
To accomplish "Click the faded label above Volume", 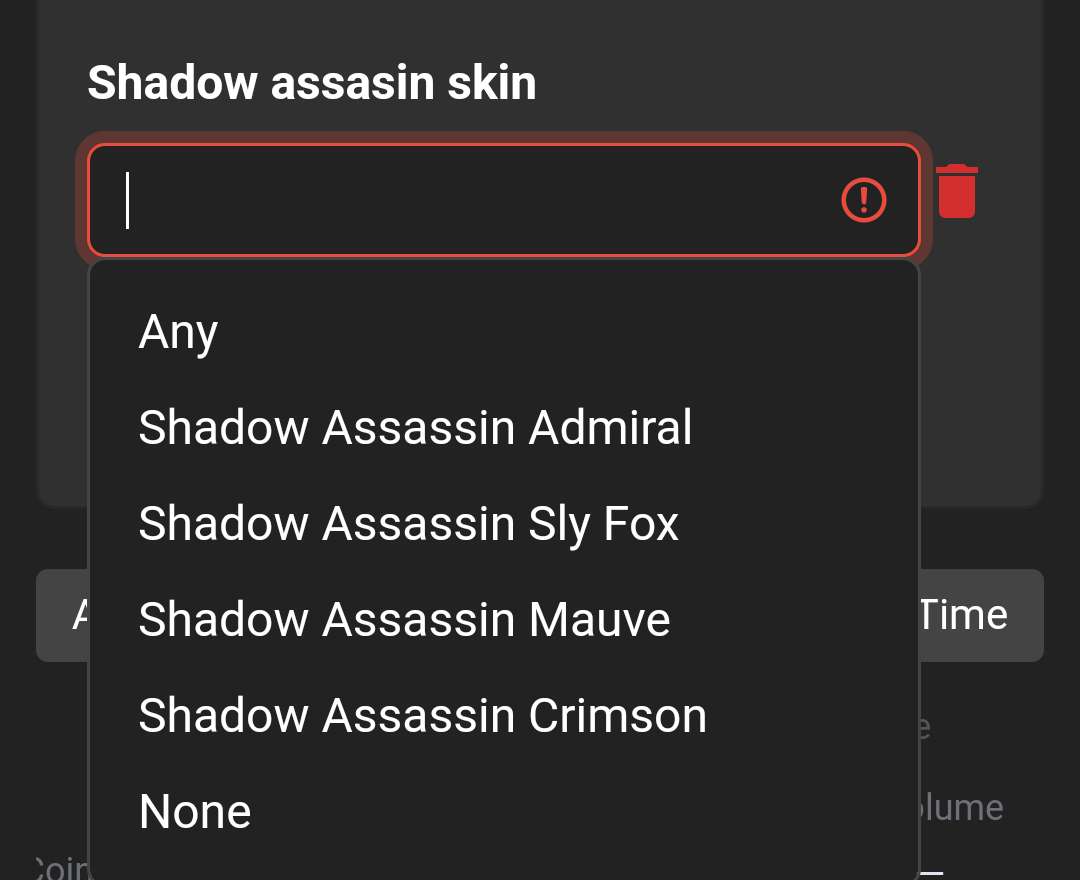I will (x=924, y=727).
